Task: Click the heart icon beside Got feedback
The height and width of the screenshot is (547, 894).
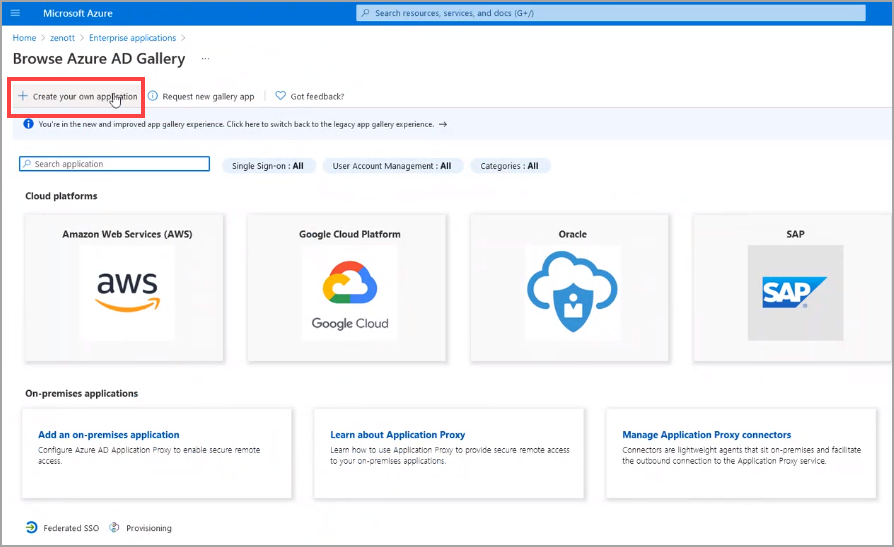Action: coord(281,96)
